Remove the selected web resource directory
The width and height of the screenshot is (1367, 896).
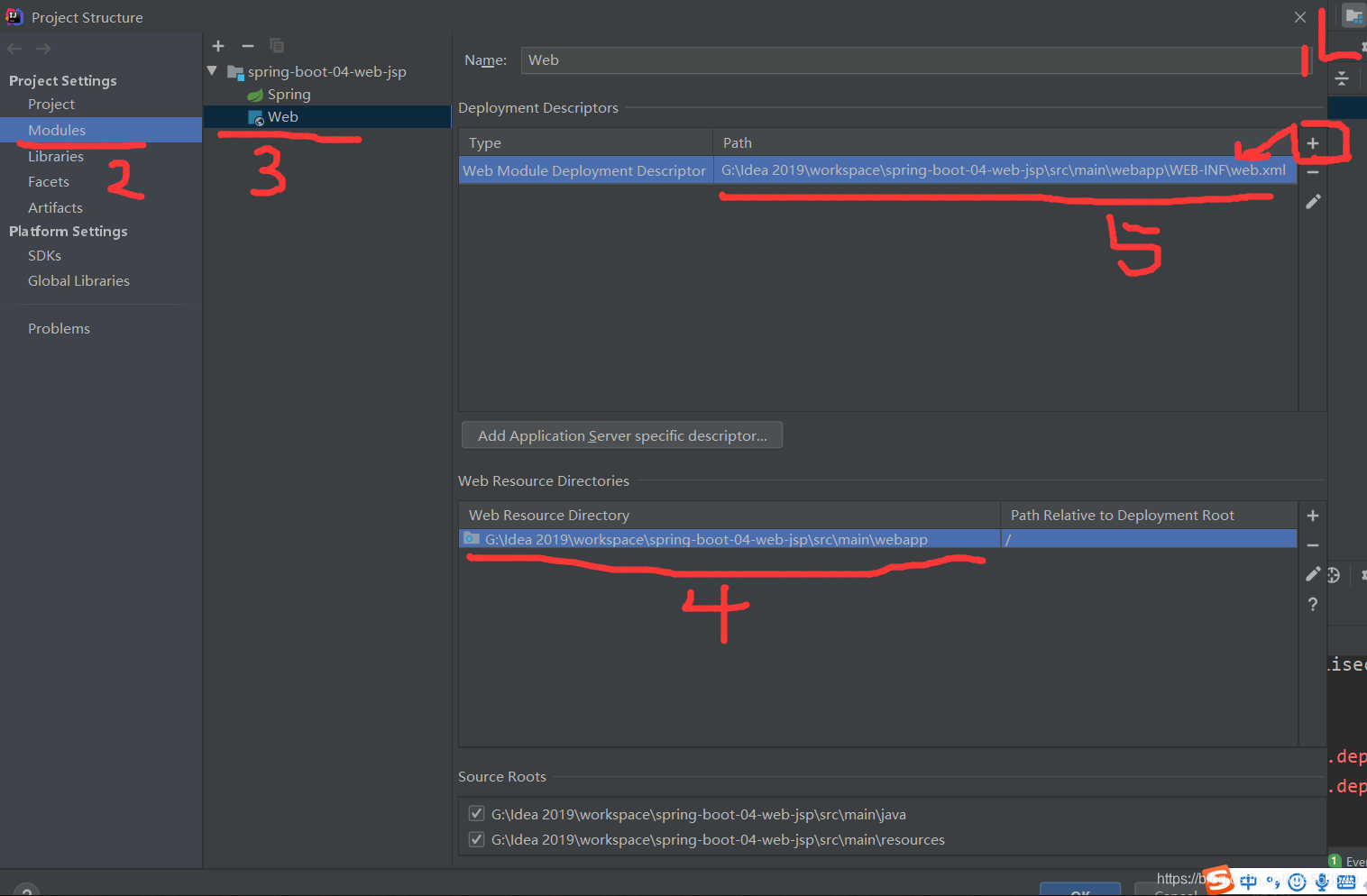click(1313, 545)
